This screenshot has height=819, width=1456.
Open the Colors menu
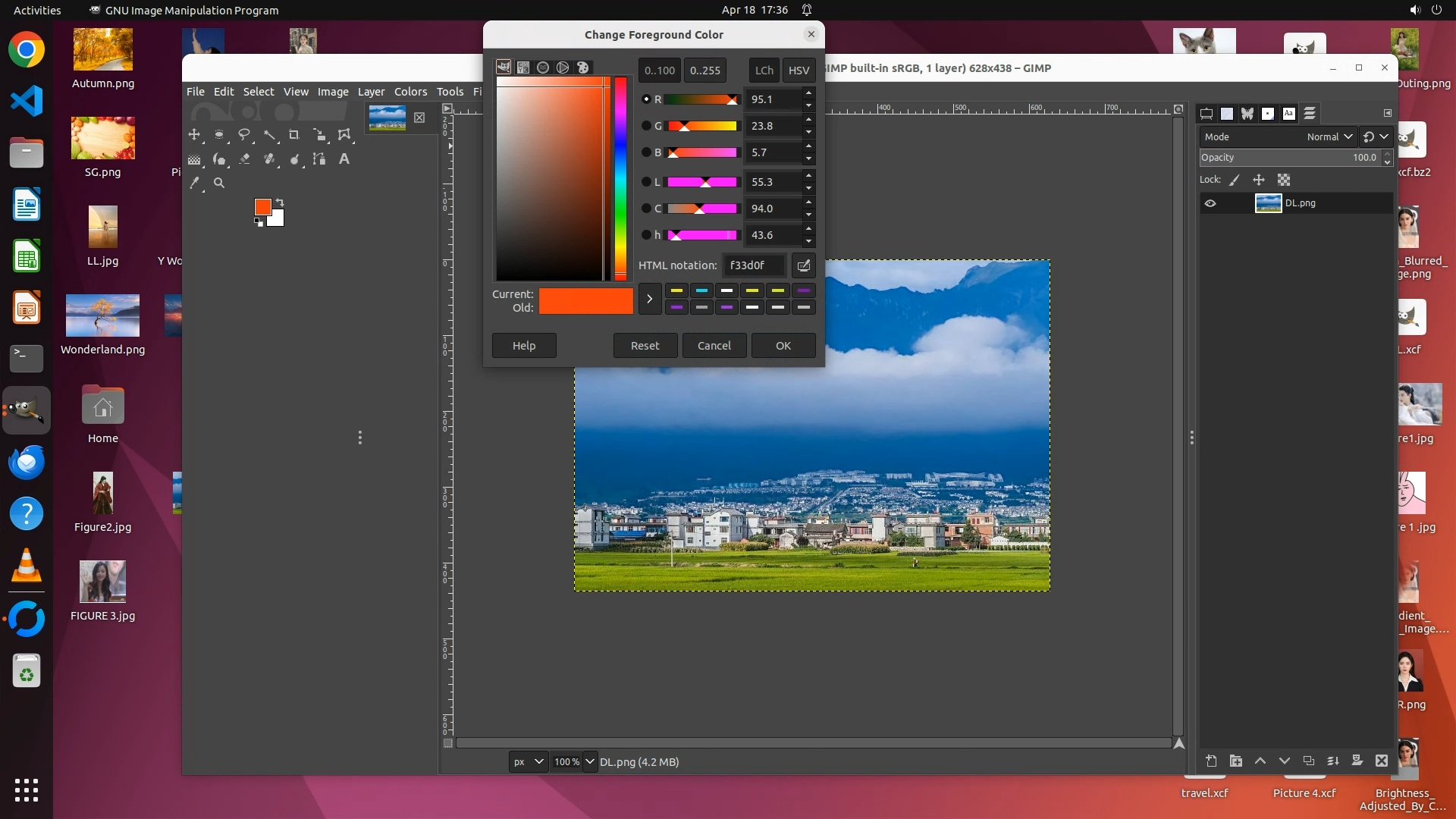(x=410, y=92)
